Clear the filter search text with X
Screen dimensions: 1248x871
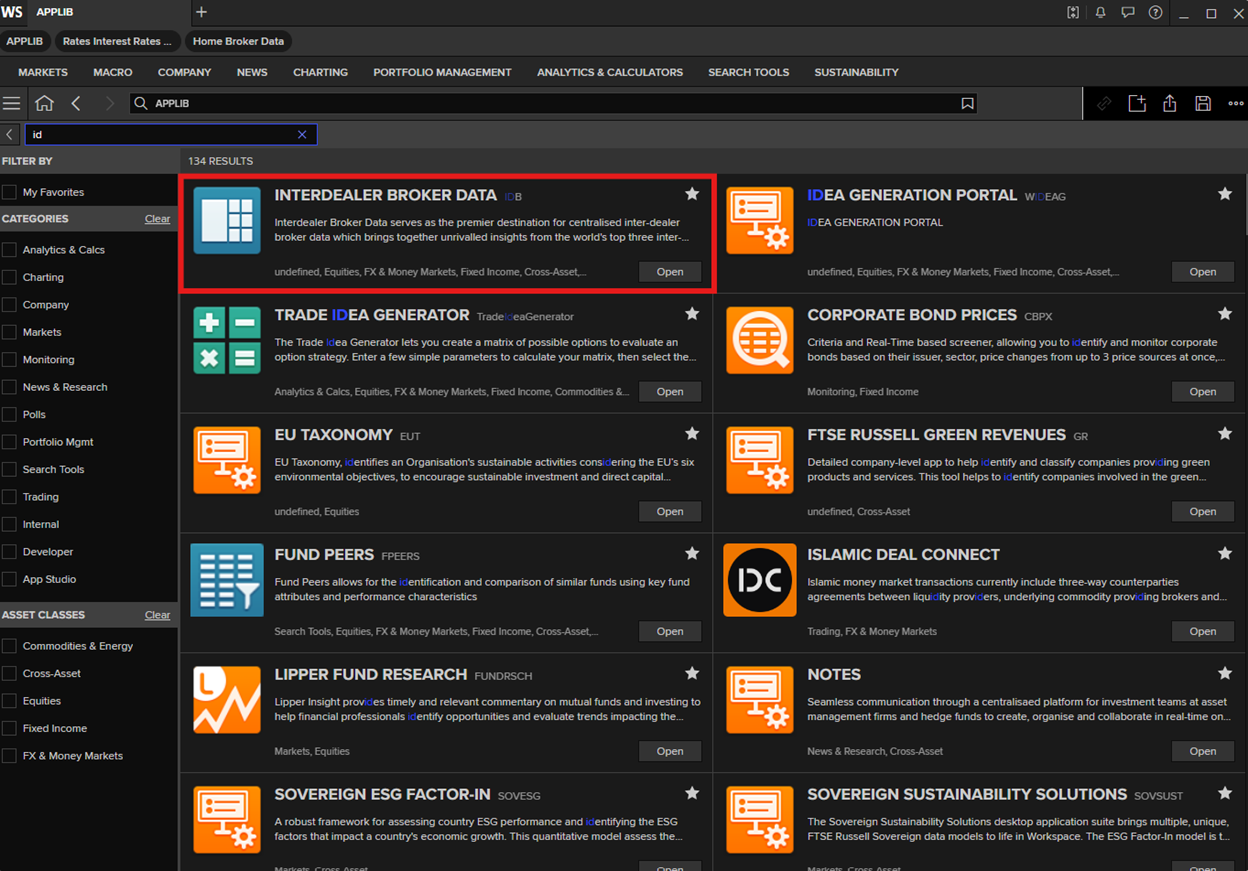(x=302, y=134)
